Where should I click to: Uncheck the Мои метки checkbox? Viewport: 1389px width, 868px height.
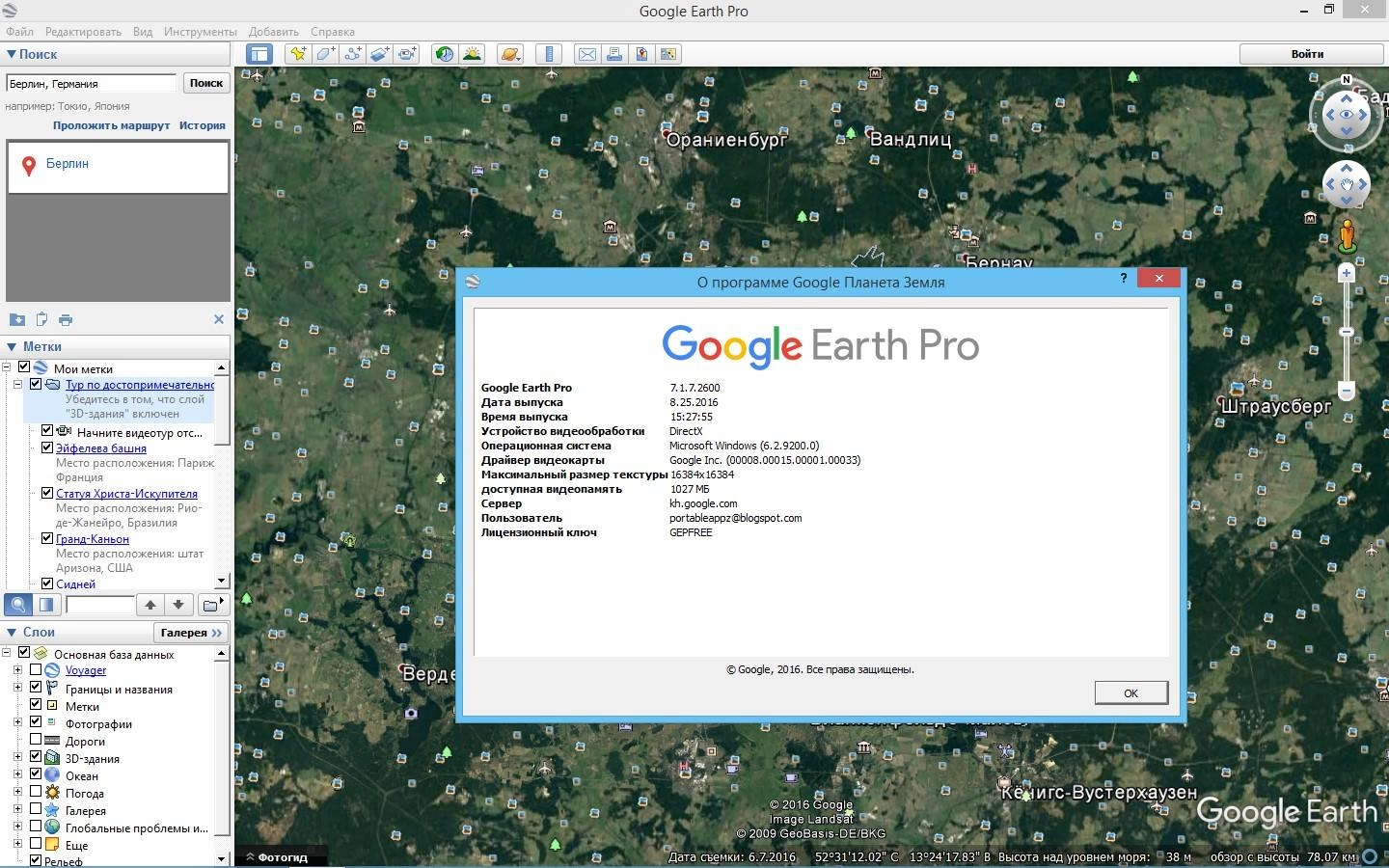[24, 367]
